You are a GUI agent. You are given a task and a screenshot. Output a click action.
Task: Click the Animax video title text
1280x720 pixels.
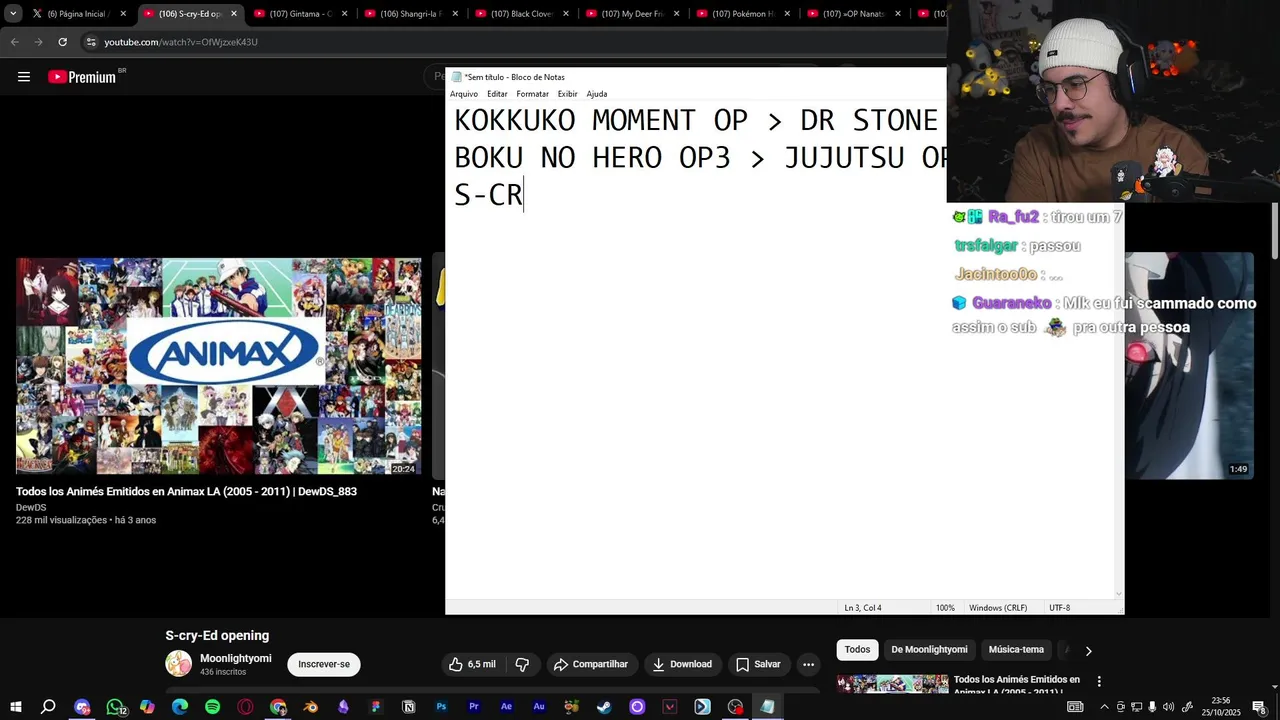pos(186,492)
